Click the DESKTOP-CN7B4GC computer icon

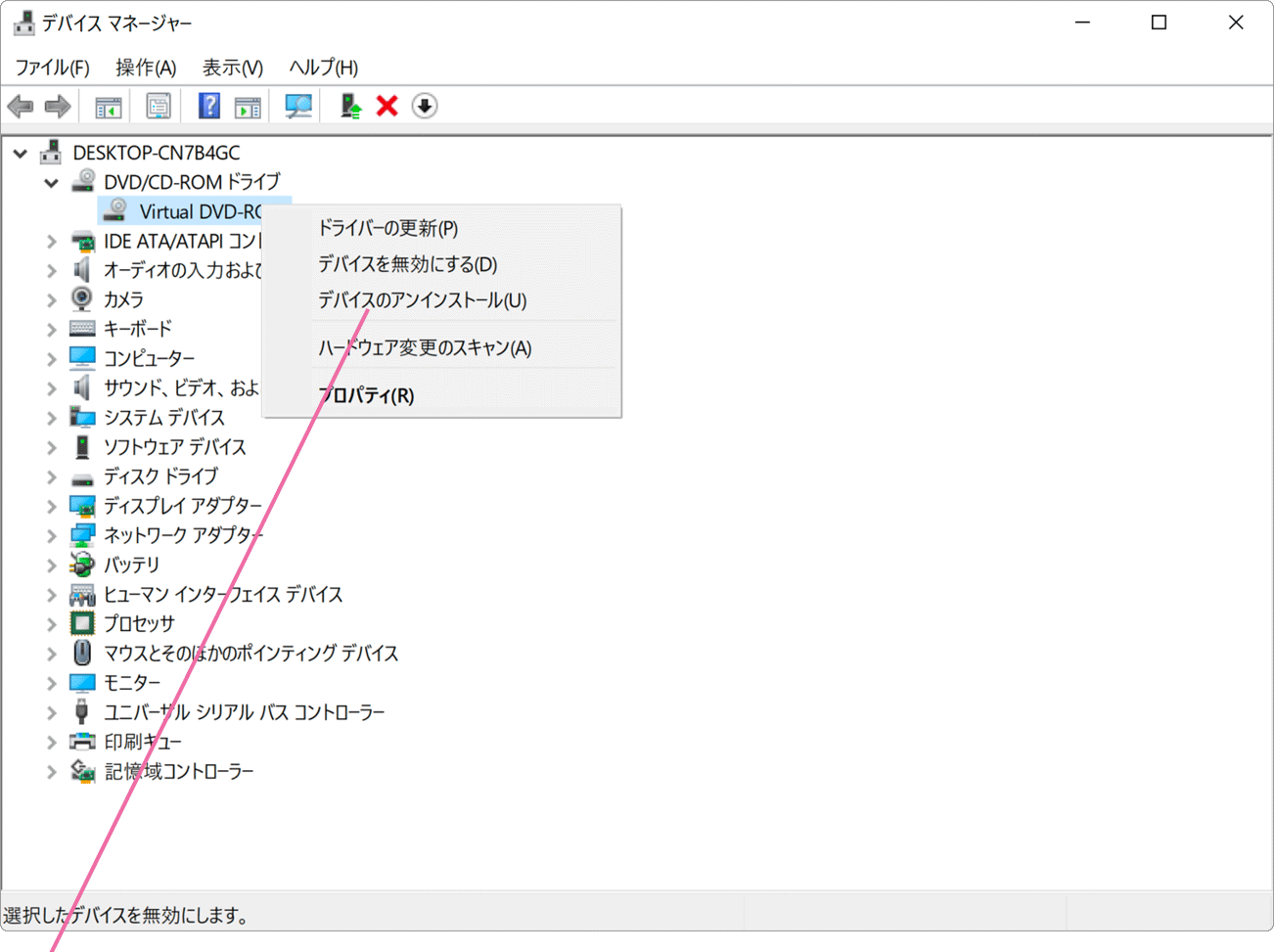(51, 153)
